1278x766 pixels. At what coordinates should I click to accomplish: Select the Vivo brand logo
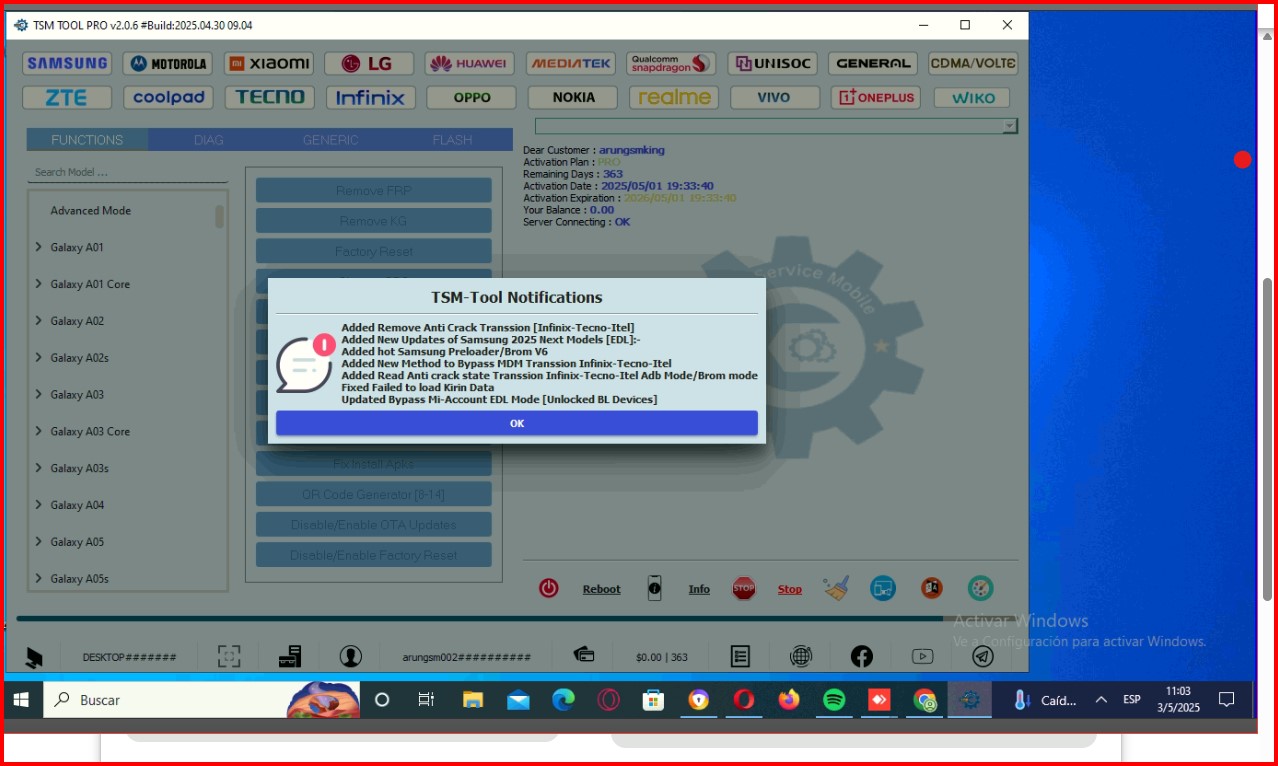(775, 97)
